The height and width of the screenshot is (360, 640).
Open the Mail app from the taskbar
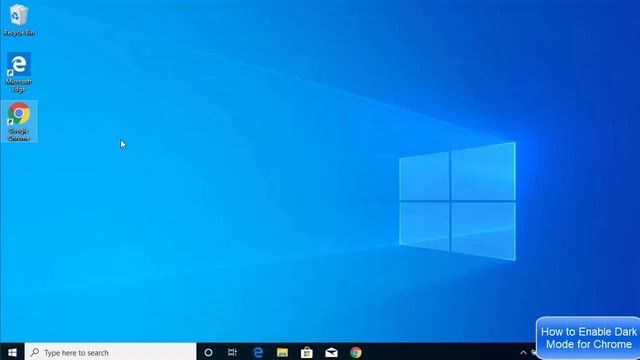[x=331, y=352]
